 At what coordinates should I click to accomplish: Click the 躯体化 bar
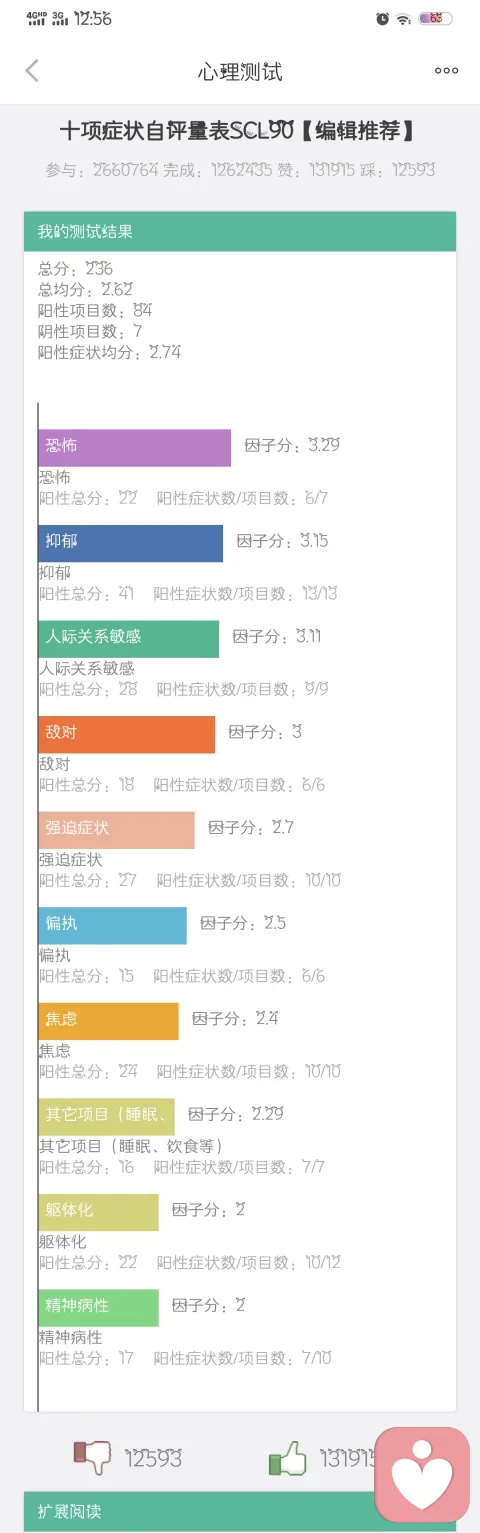99,1212
